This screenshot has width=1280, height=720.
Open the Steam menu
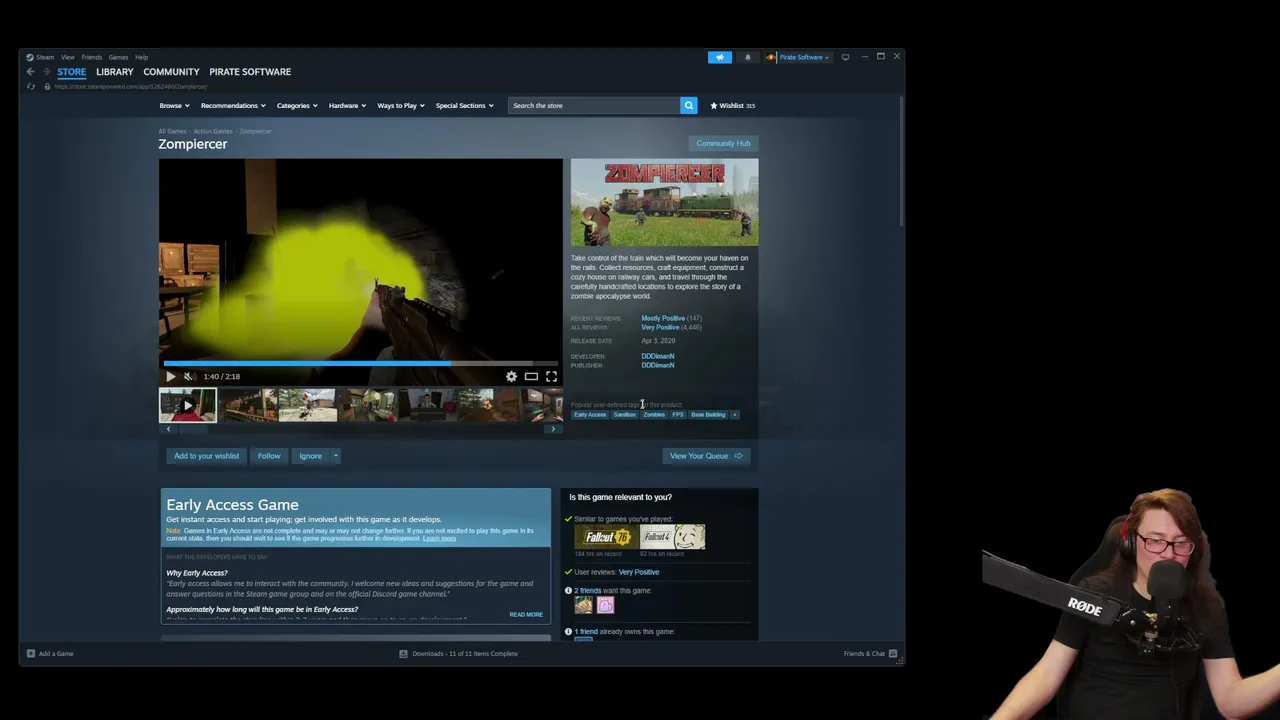pos(45,57)
